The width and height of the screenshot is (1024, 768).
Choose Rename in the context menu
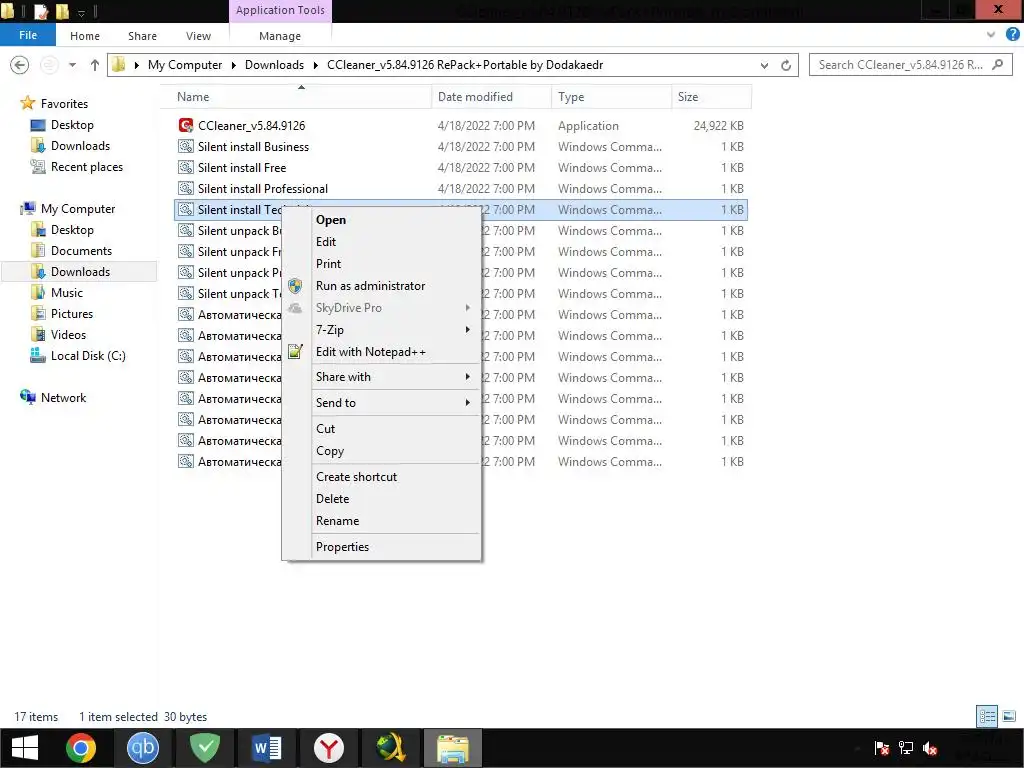(381, 520)
